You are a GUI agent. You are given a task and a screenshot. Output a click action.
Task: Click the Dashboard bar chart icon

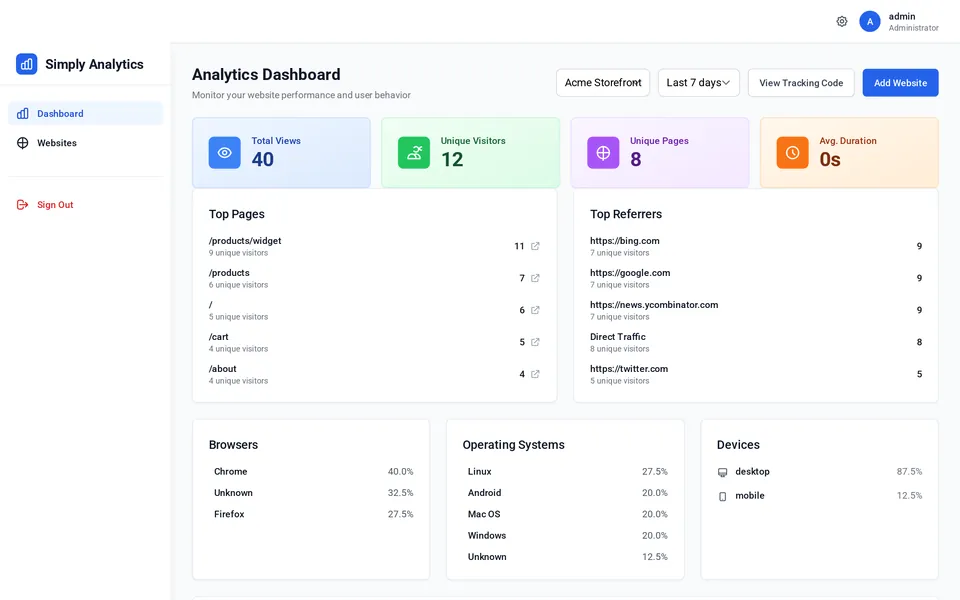23,113
